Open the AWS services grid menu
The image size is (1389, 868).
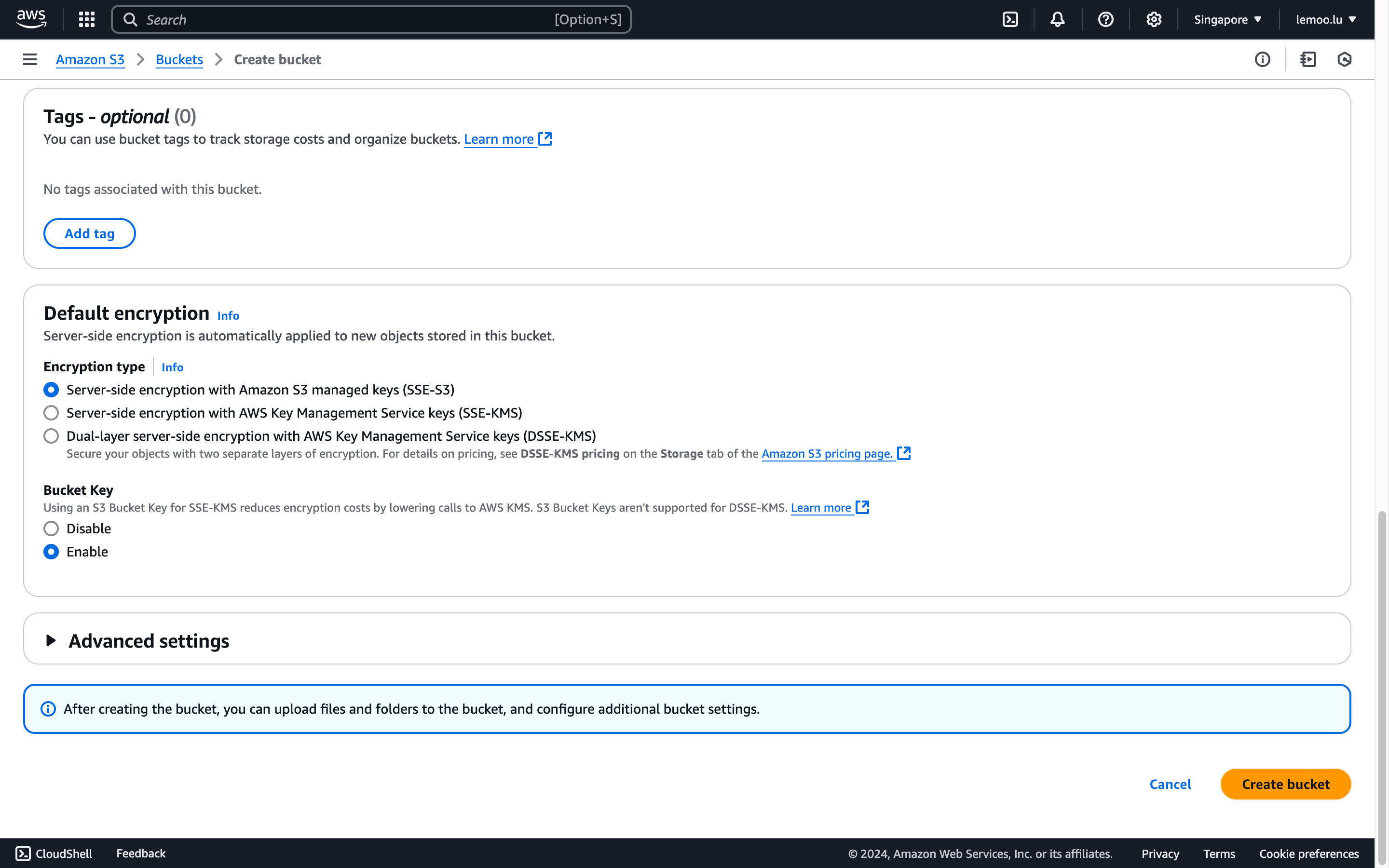(87, 19)
